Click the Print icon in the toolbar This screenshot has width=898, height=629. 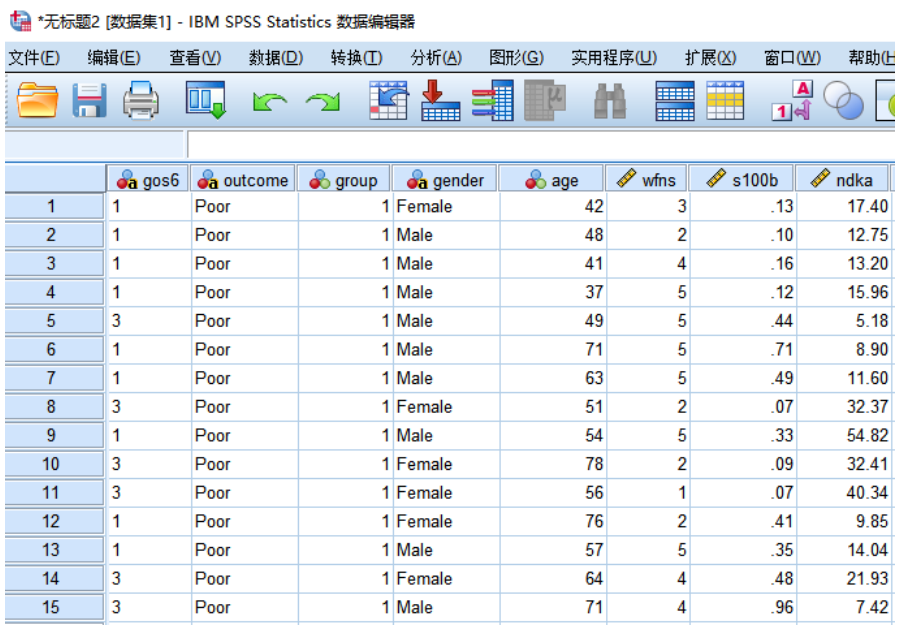[x=141, y=101]
